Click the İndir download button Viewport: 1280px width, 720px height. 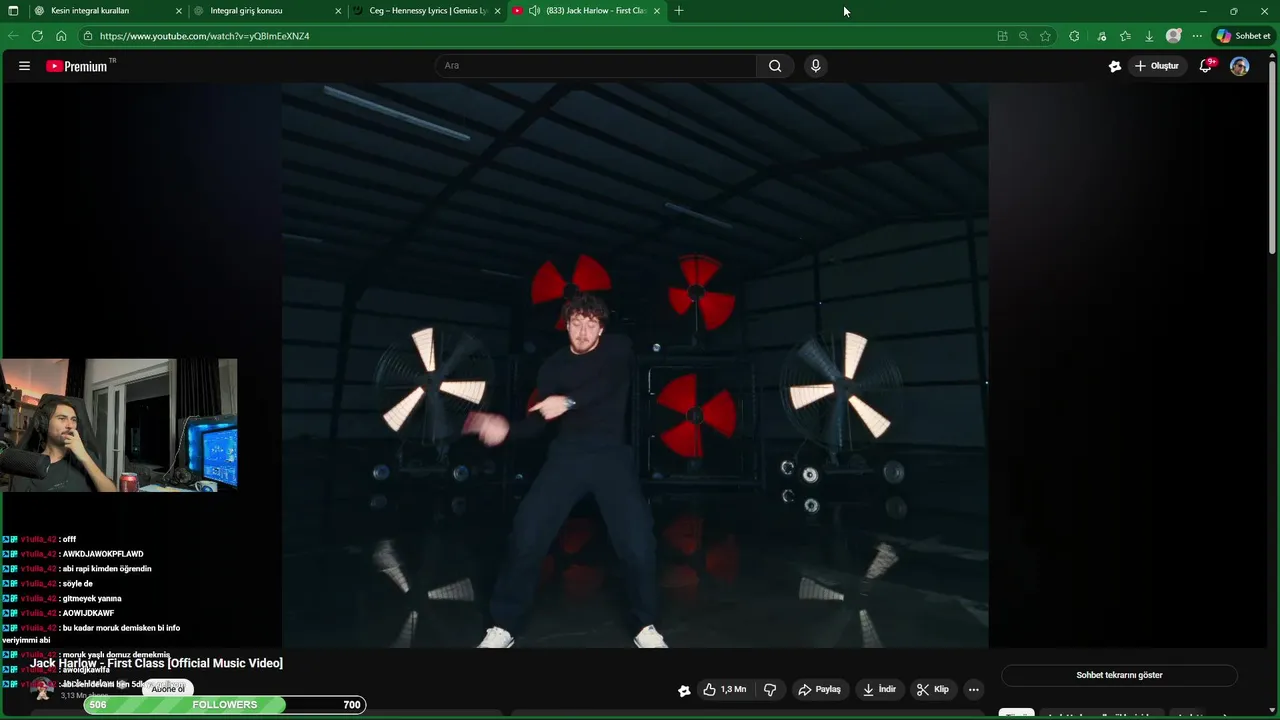[x=880, y=689]
